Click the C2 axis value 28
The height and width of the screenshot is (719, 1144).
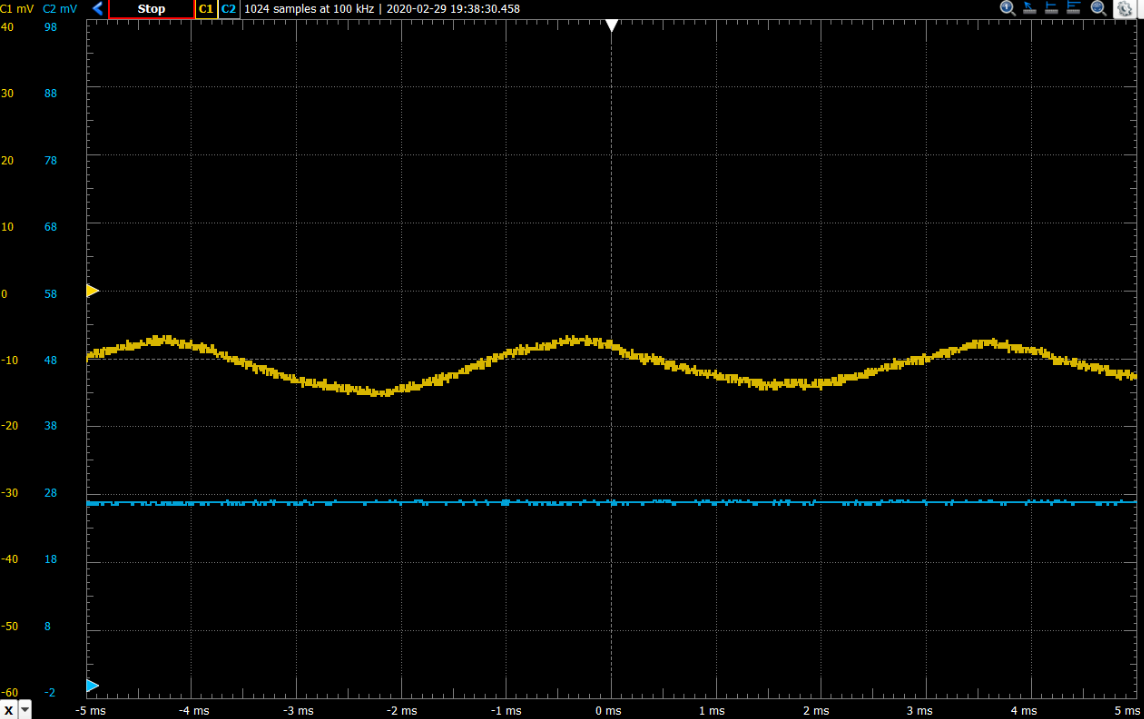click(50, 493)
